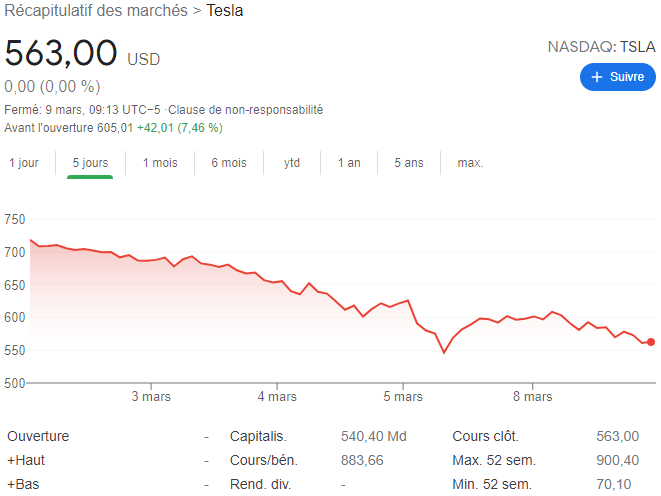
Task: Click the 4 mars axis marker
Action: (277, 397)
